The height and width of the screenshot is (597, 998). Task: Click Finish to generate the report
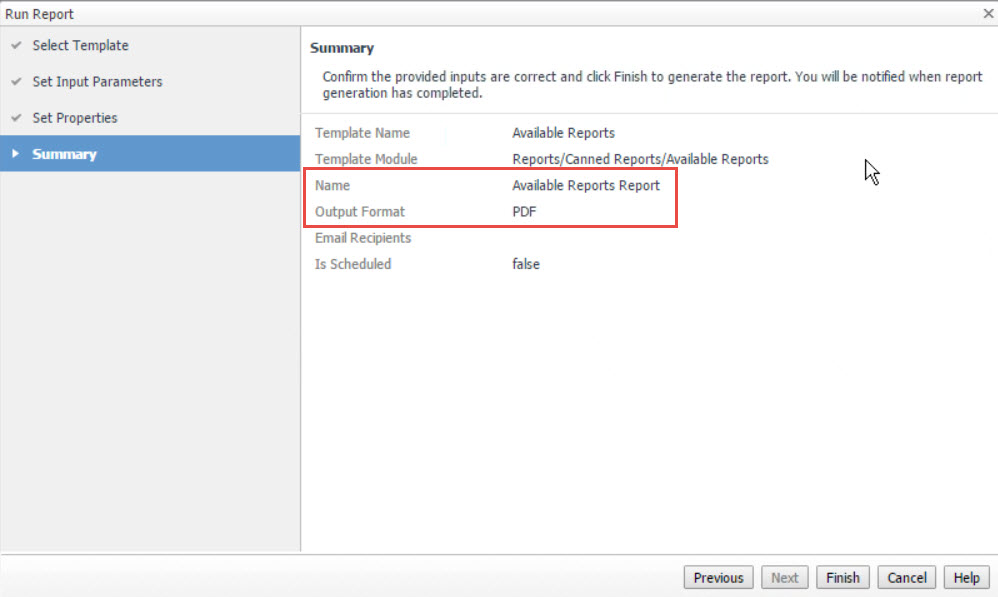tap(842, 577)
